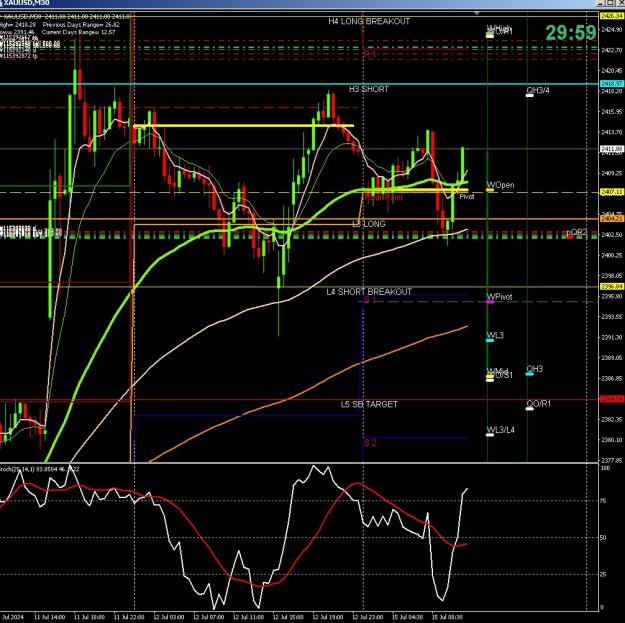Click the 12 Jul 23:00 time axis label
Viewport: 625px width, 623px height.
[x=368, y=617]
